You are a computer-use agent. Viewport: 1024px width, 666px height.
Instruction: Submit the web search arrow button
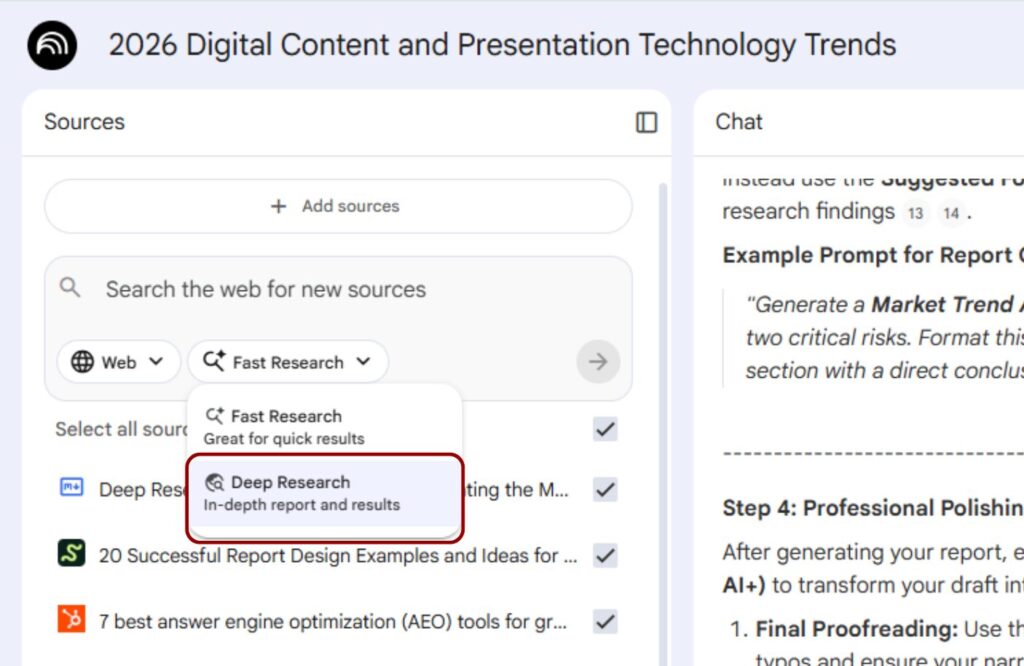pos(598,362)
